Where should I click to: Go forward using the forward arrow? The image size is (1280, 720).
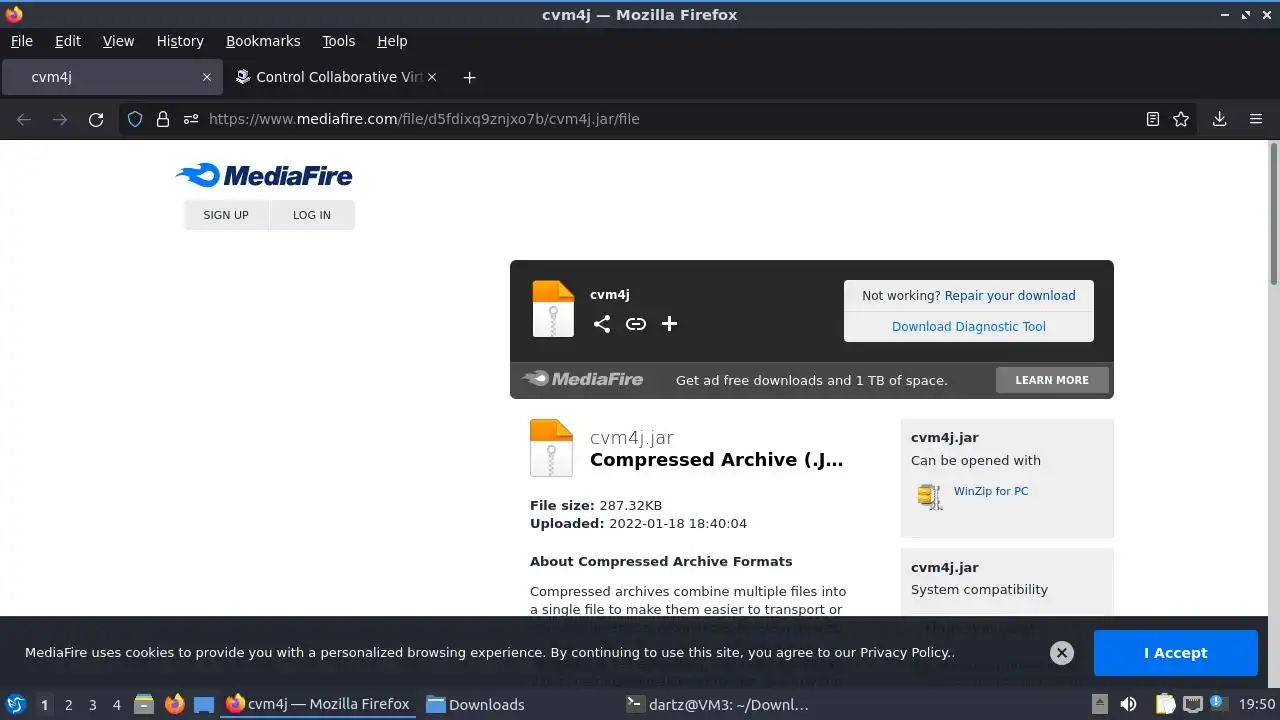(x=60, y=119)
